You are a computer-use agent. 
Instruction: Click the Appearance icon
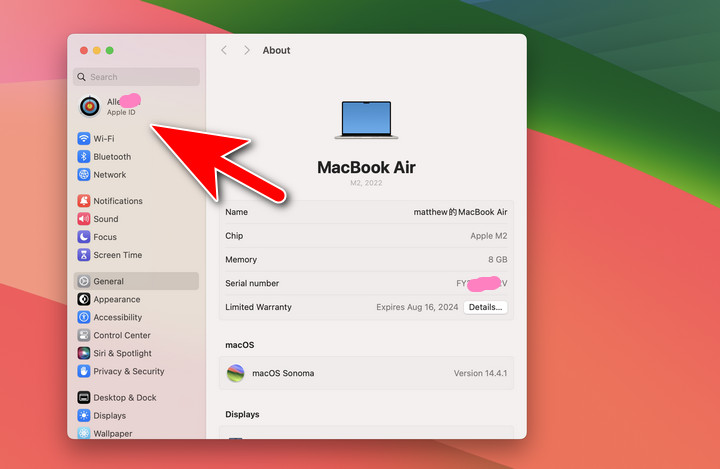click(x=84, y=299)
